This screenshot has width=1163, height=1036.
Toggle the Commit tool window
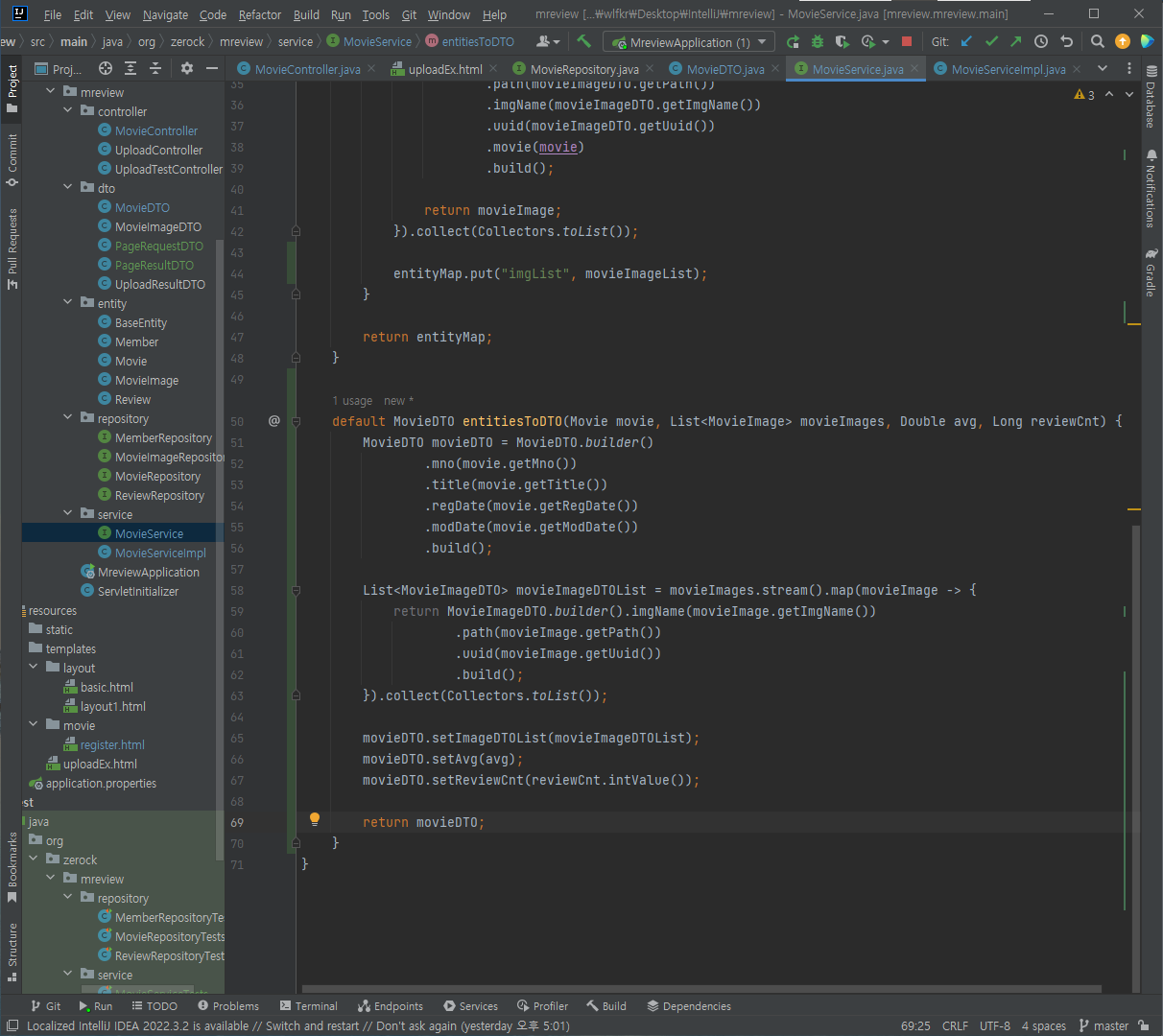pos(12,159)
